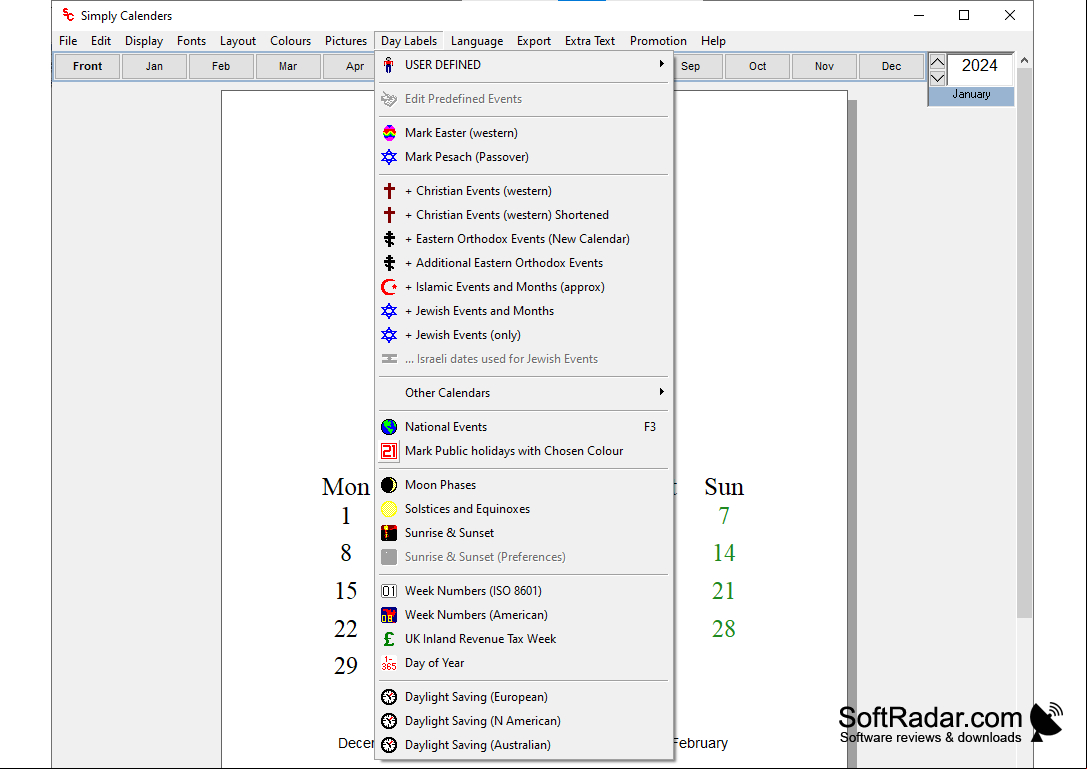Click the N American Daylight Saving clock icon
The image size is (1087, 769).
click(389, 721)
